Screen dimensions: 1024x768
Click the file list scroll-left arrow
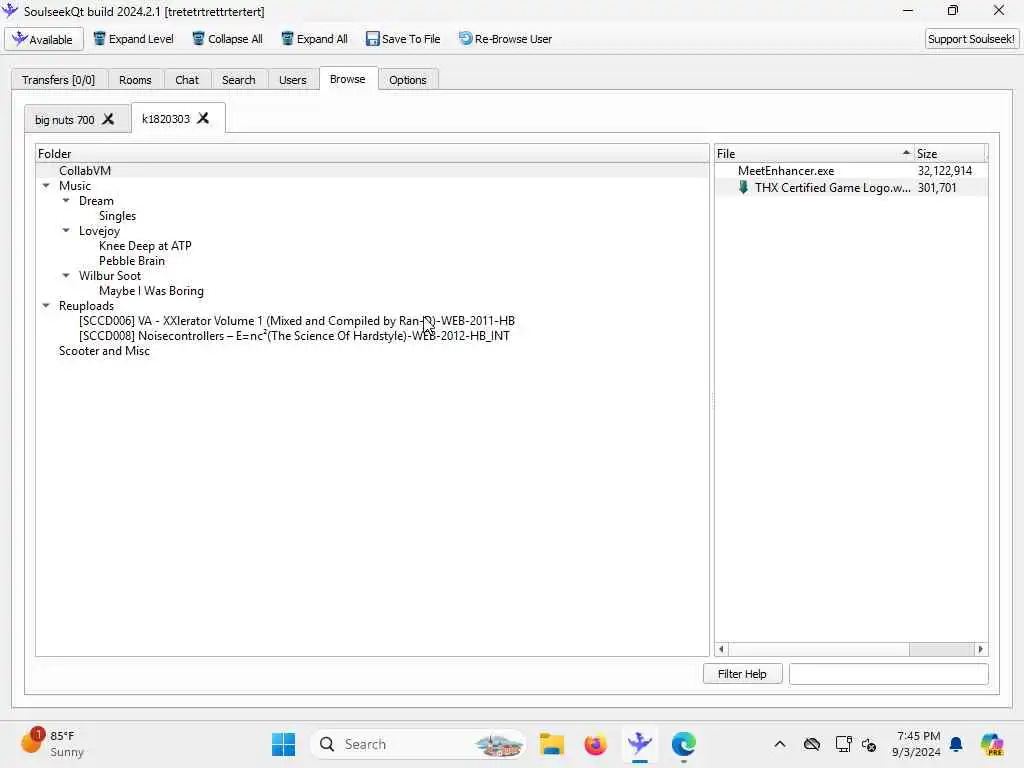[722, 649]
